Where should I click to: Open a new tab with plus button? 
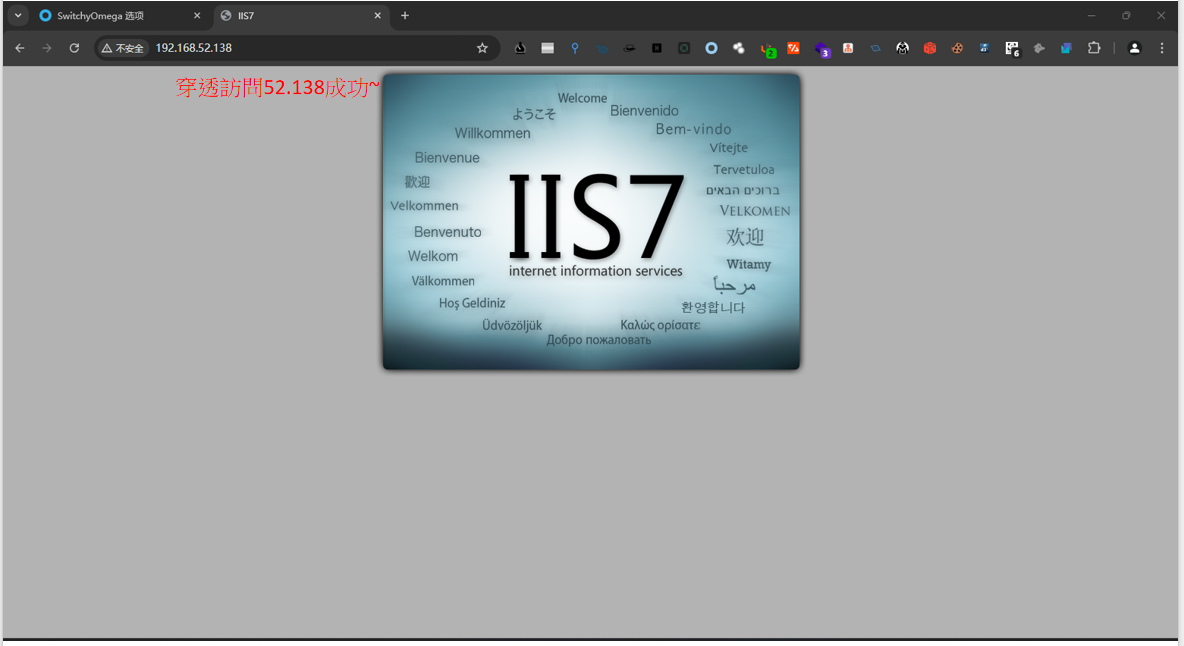click(405, 16)
